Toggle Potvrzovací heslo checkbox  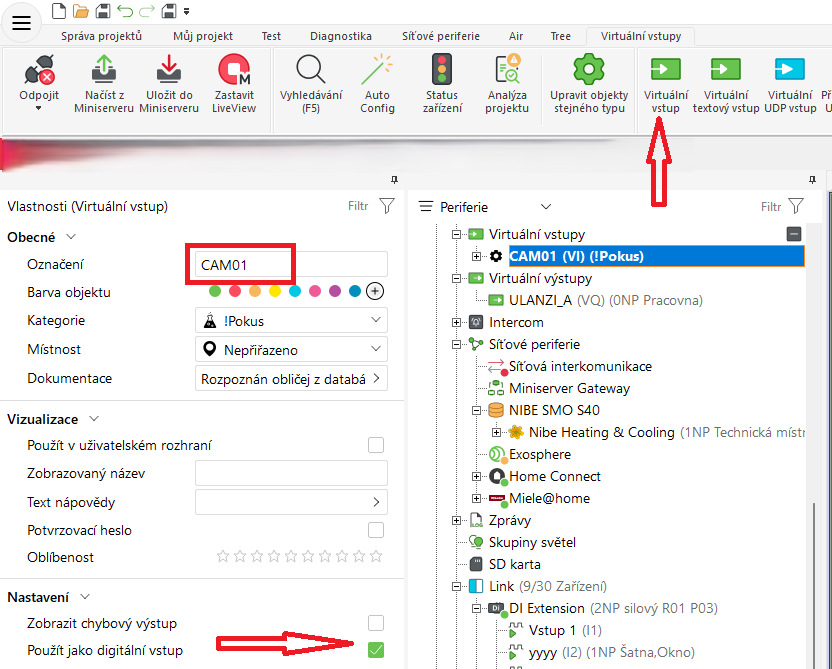pyautogui.click(x=376, y=530)
